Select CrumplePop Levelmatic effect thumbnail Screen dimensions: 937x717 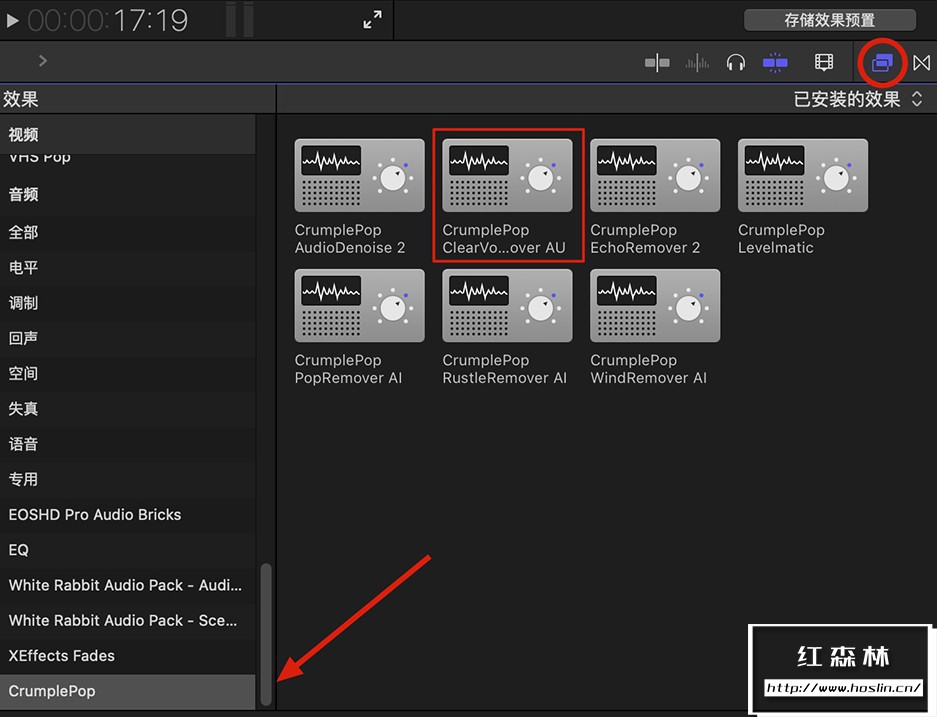point(803,175)
